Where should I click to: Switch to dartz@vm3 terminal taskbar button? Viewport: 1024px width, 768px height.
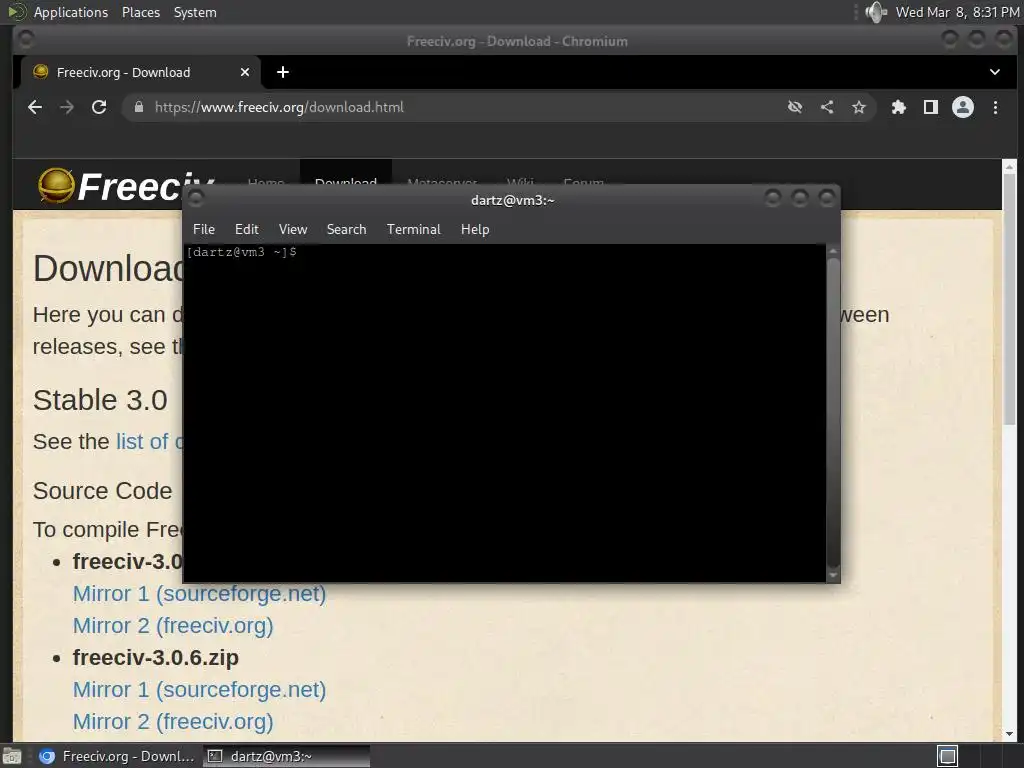[286, 756]
